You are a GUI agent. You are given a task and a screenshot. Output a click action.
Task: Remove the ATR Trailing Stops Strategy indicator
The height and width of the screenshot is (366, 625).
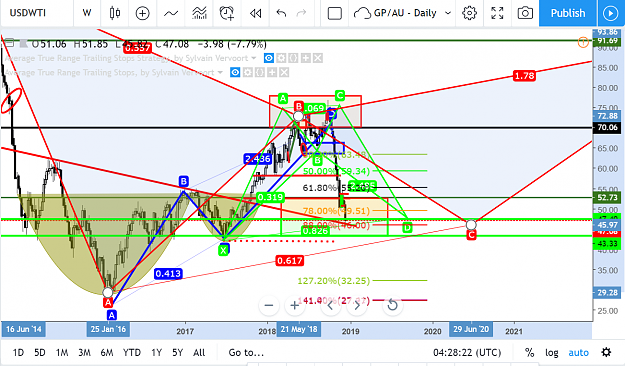coord(318,58)
